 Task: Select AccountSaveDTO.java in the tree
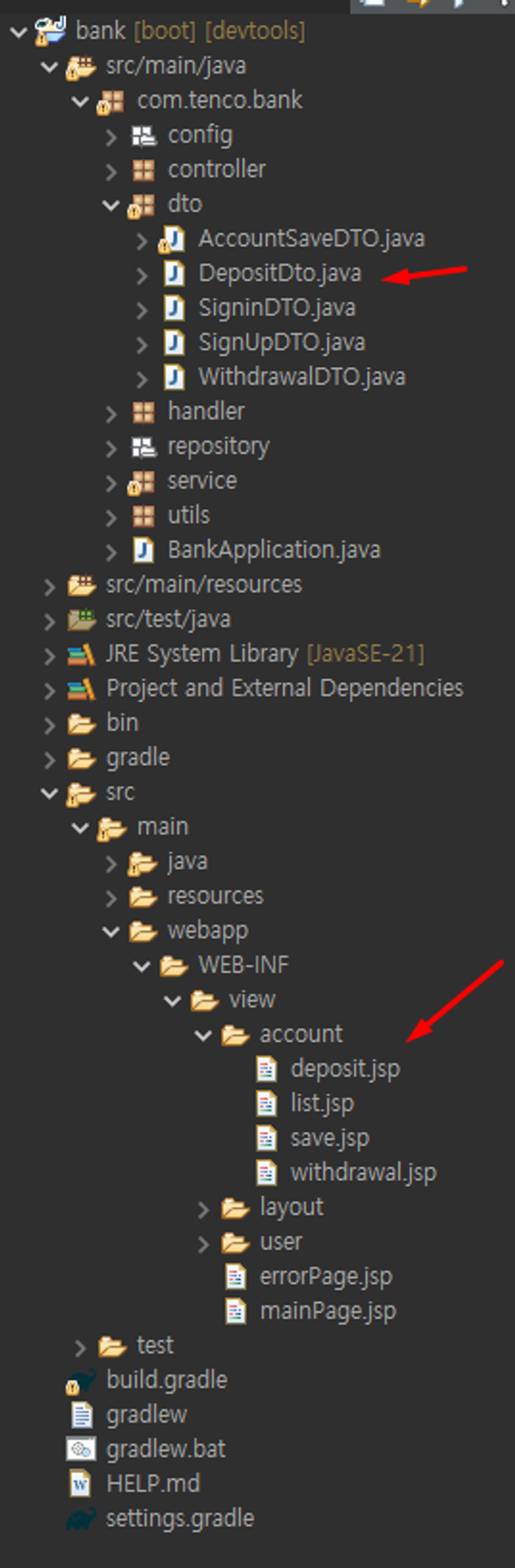click(311, 238)
